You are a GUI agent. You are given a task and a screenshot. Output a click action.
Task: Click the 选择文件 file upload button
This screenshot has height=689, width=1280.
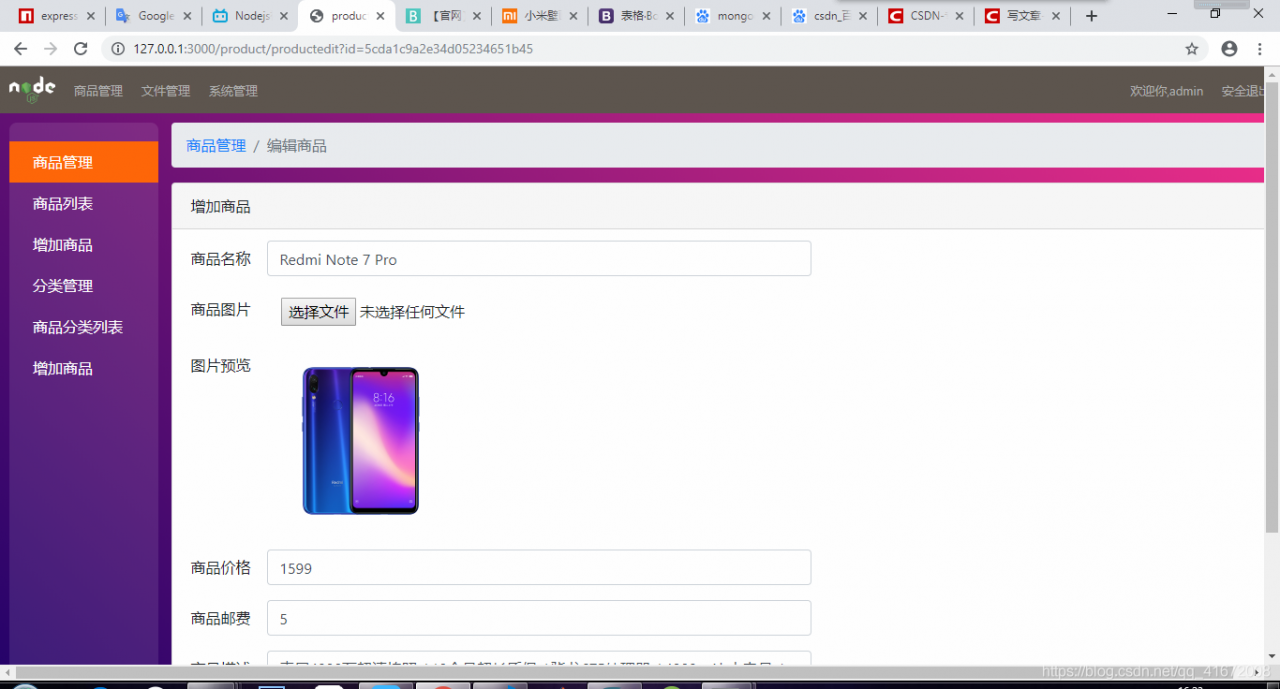pyautogui.click(x=318, y=312)
